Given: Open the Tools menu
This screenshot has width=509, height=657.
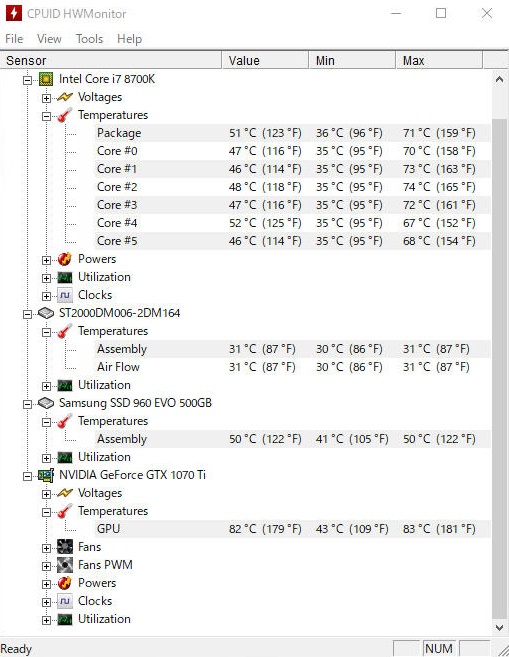Looking at the screenshot, I should pyautogui.click(x=89, y=39).
